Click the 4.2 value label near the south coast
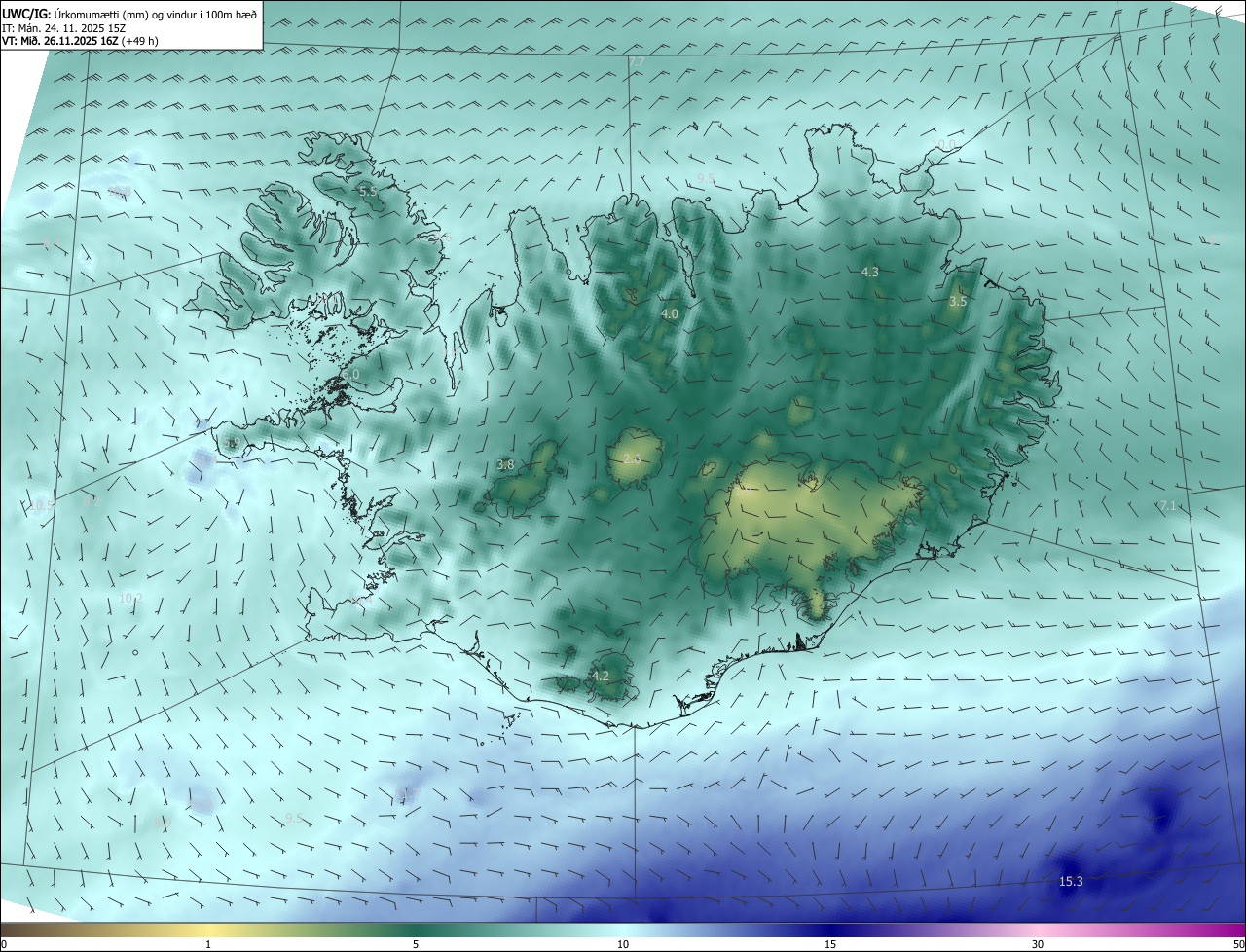 pos(600,676)
